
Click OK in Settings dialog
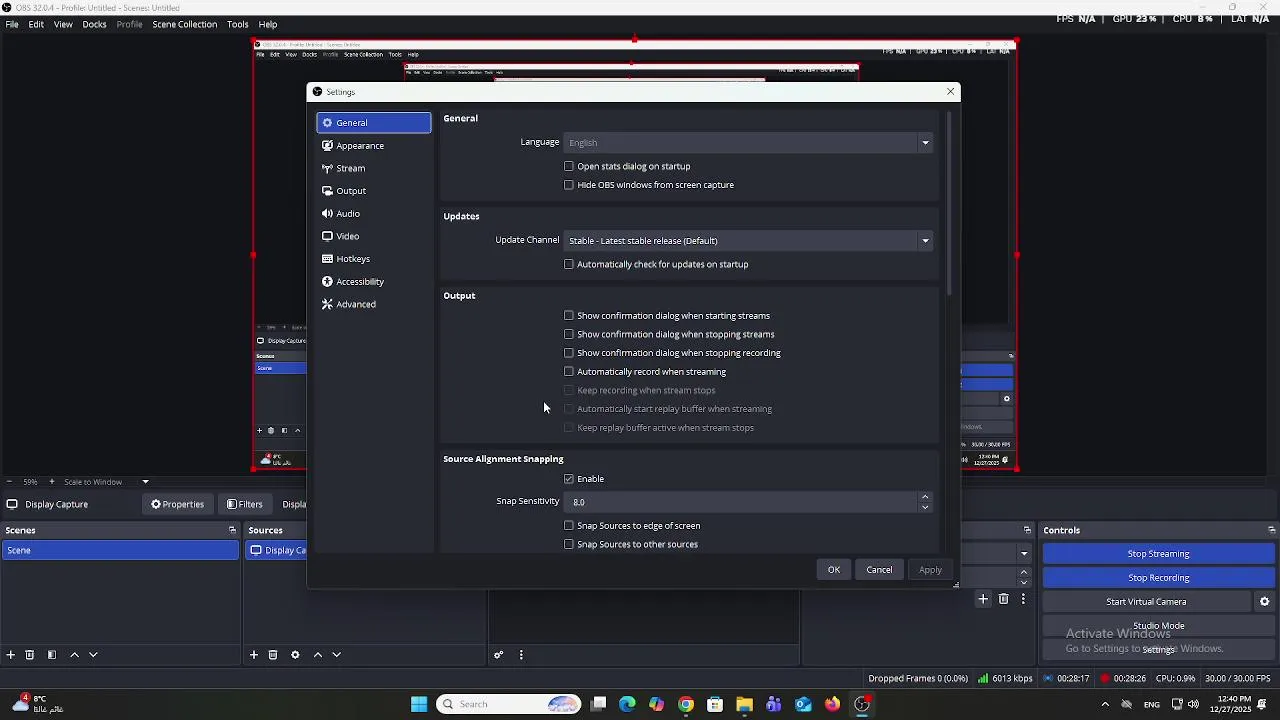tap(834, 570)
